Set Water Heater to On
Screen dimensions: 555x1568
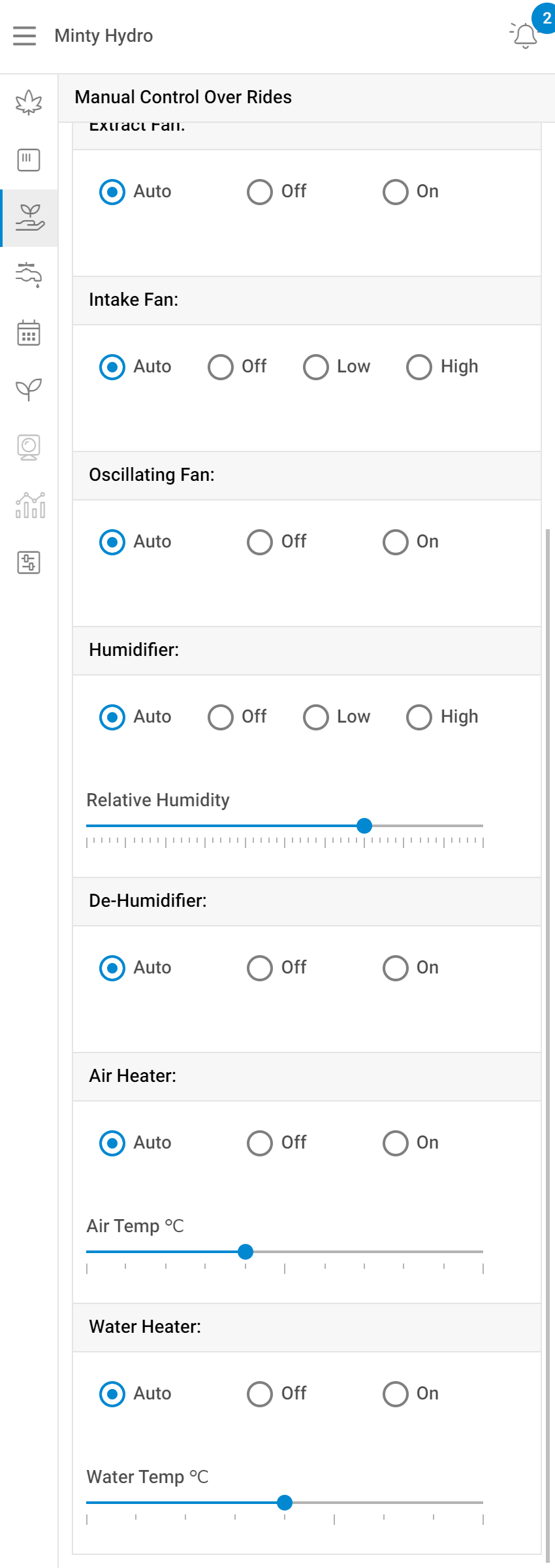[x=395, y=1394]
